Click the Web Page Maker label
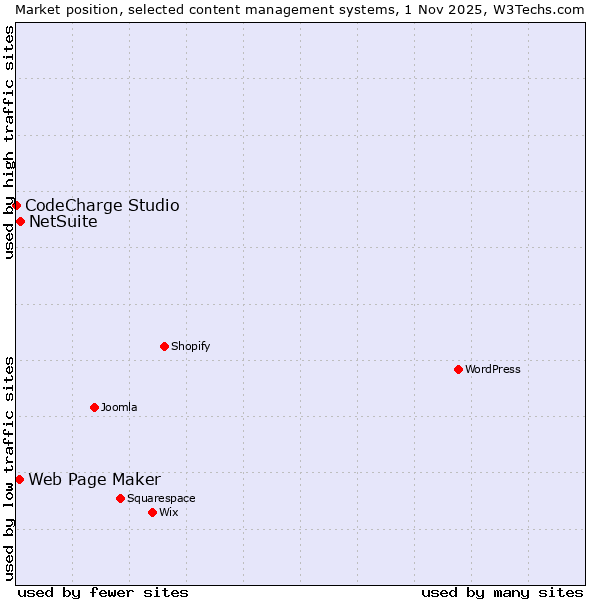 pyautogui.click(x=94, y=479)
